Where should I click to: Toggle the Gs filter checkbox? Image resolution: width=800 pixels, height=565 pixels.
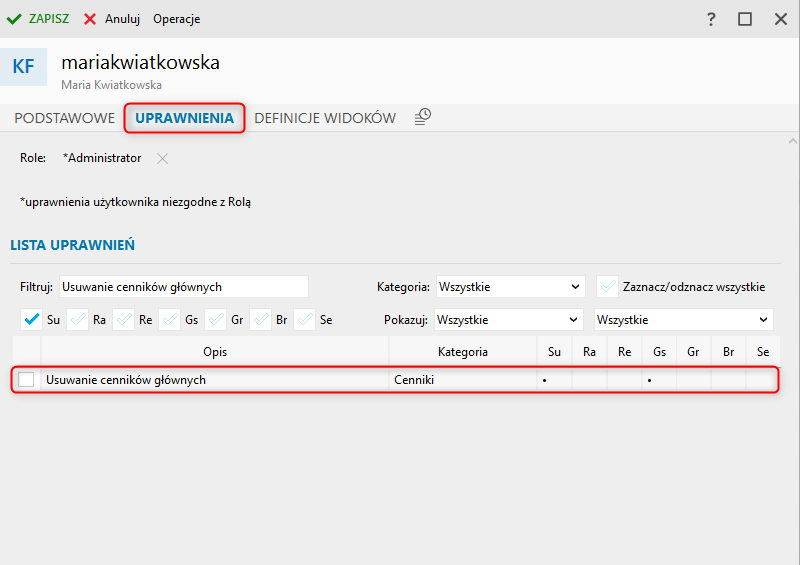[x=169, y=320]
